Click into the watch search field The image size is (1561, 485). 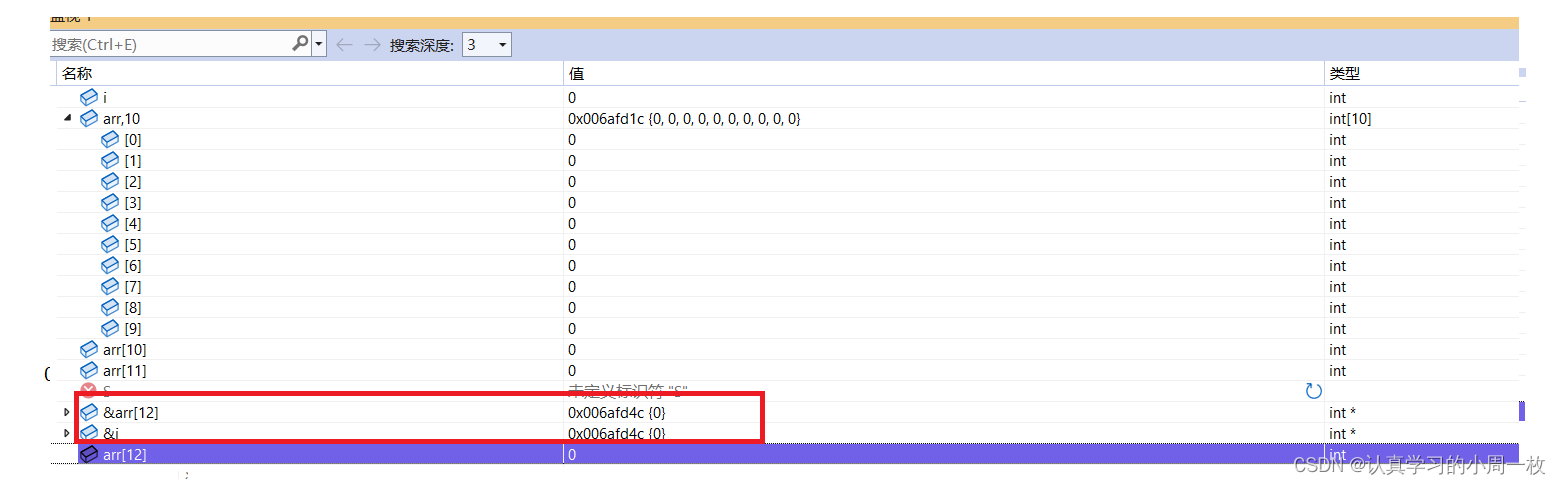170,44
